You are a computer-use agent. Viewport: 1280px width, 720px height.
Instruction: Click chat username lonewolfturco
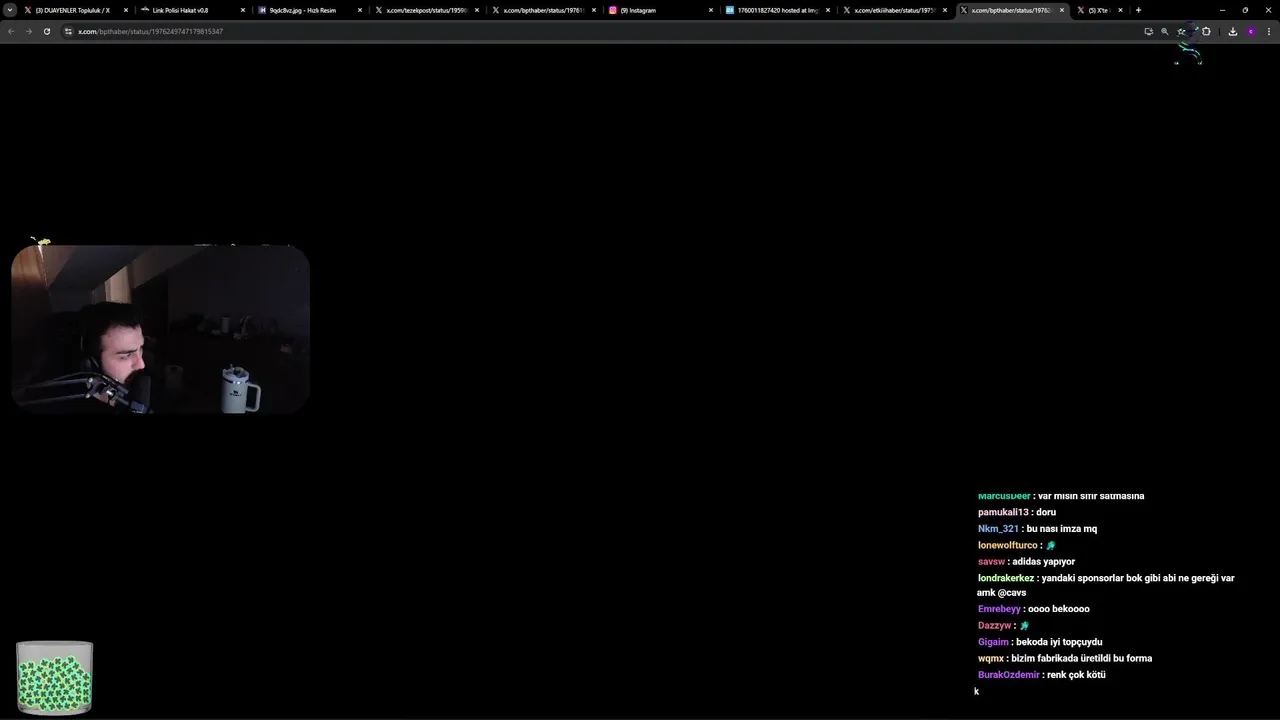[x=1008, y=545]
